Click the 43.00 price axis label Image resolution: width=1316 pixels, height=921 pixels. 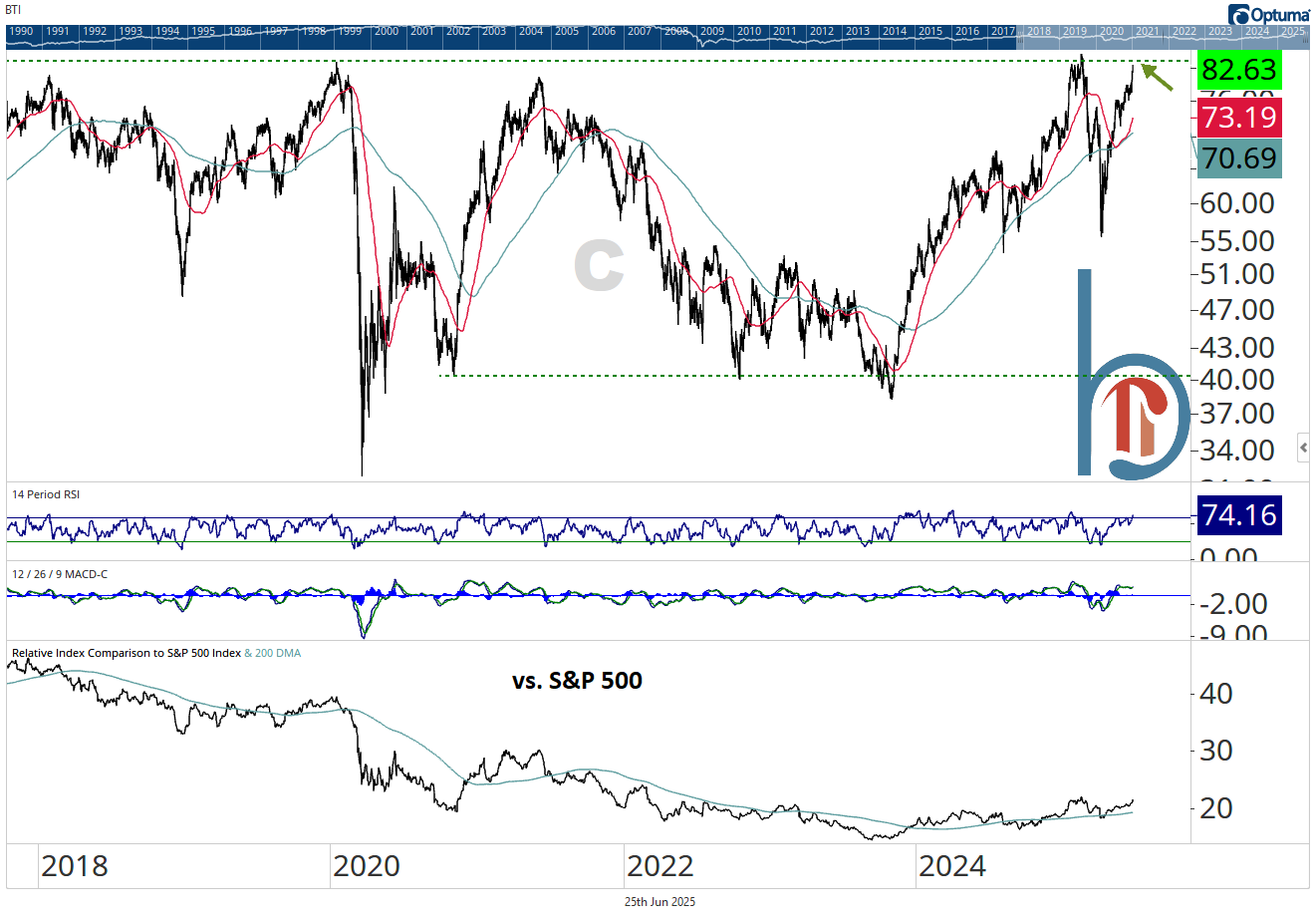tap(1238, 348)
